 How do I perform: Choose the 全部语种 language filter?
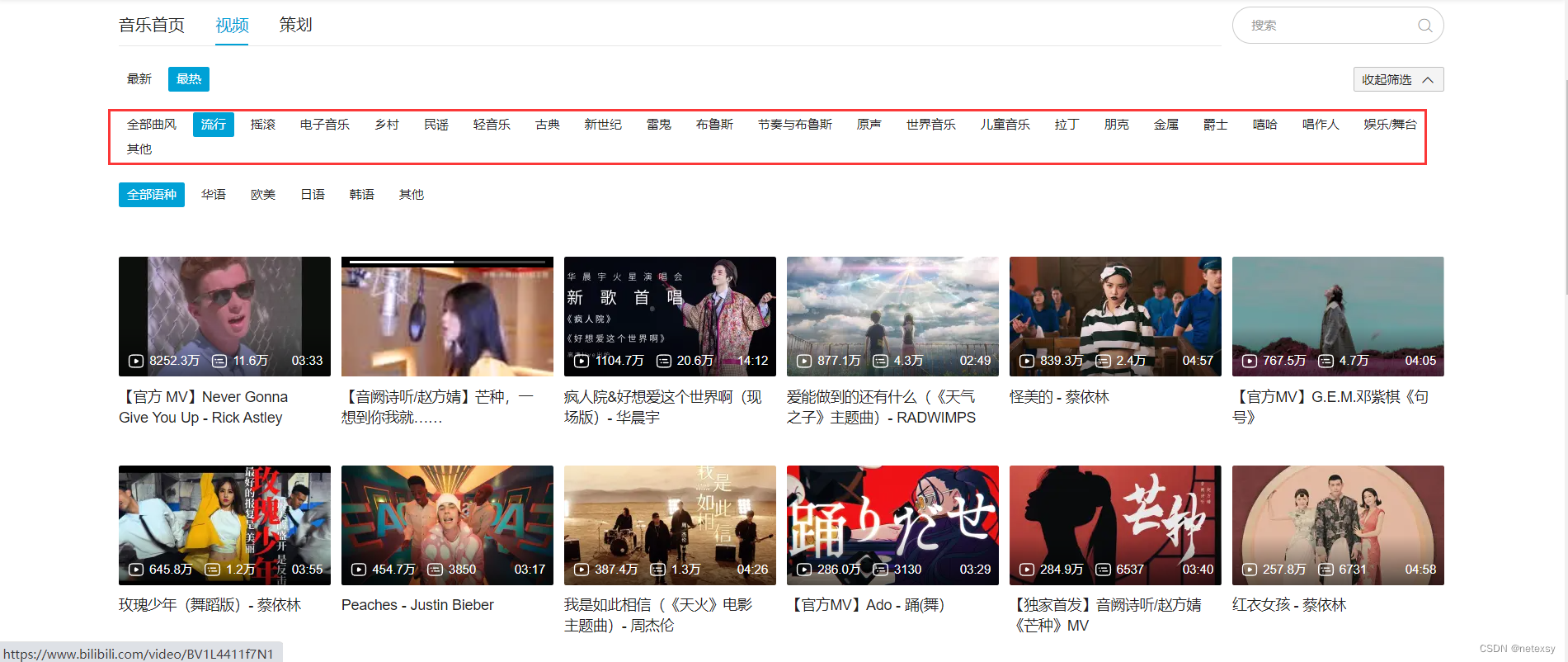click(152, 195)
